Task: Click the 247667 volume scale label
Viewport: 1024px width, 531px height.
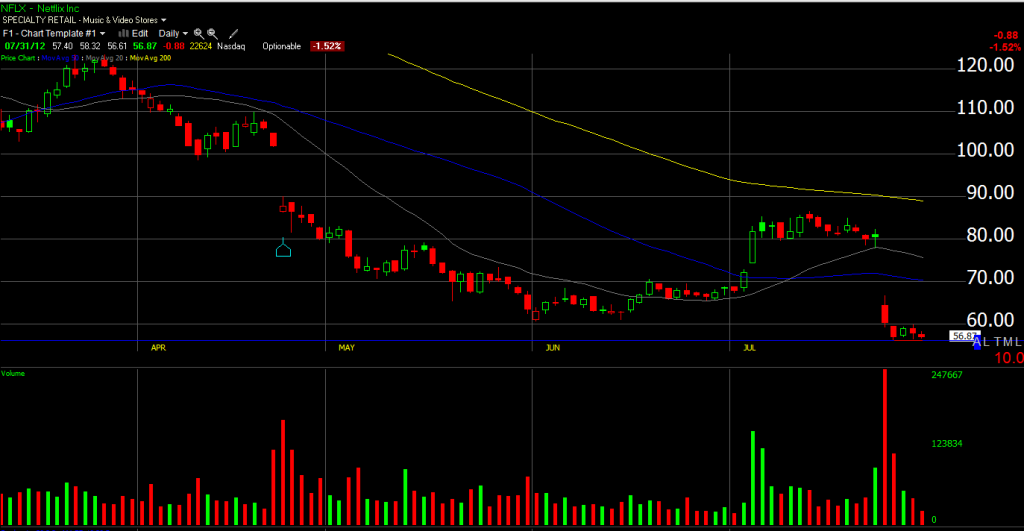Action: (x=947, y=375)
